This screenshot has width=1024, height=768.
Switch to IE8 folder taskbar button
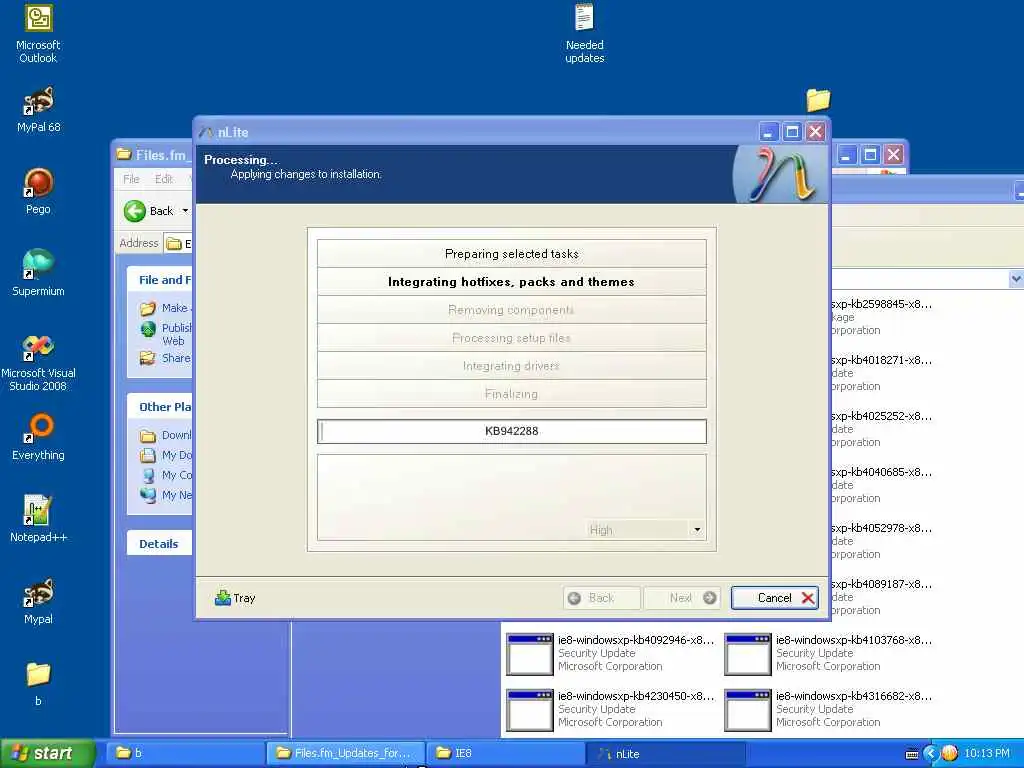(505, 753)
